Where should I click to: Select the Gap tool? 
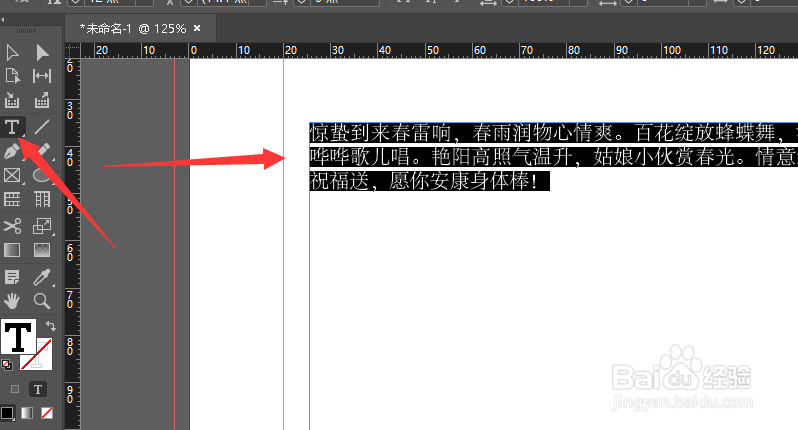coord(42,76)
